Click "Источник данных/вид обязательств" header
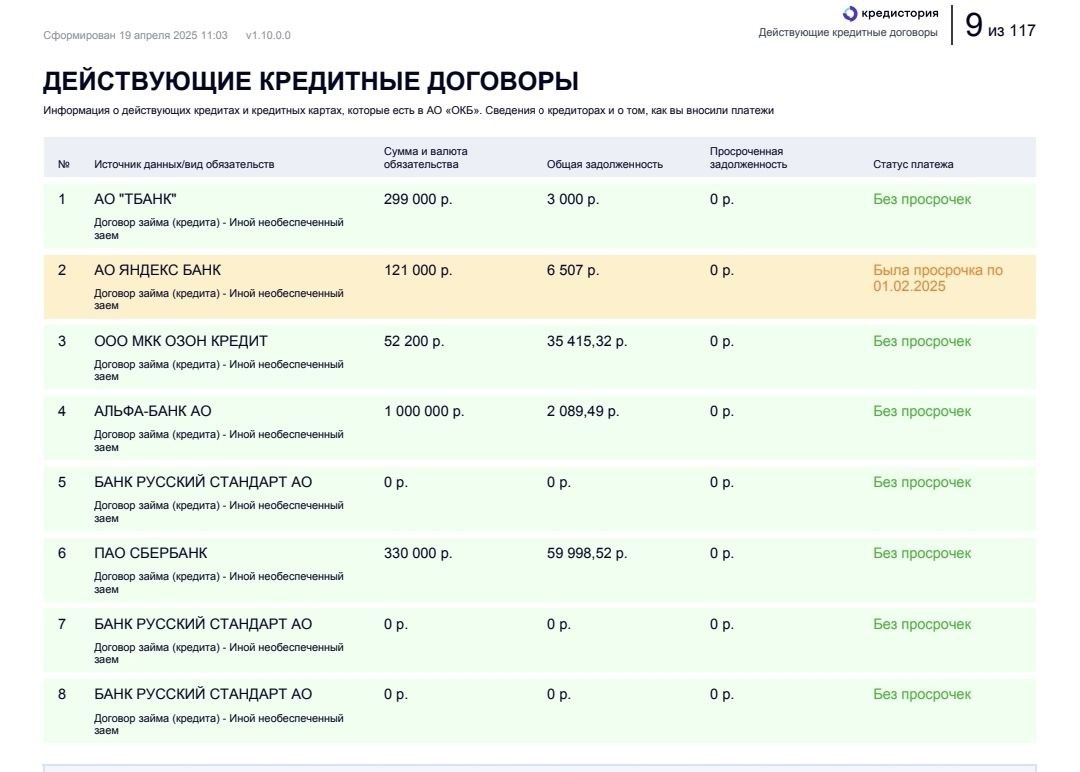 point(184,164)
